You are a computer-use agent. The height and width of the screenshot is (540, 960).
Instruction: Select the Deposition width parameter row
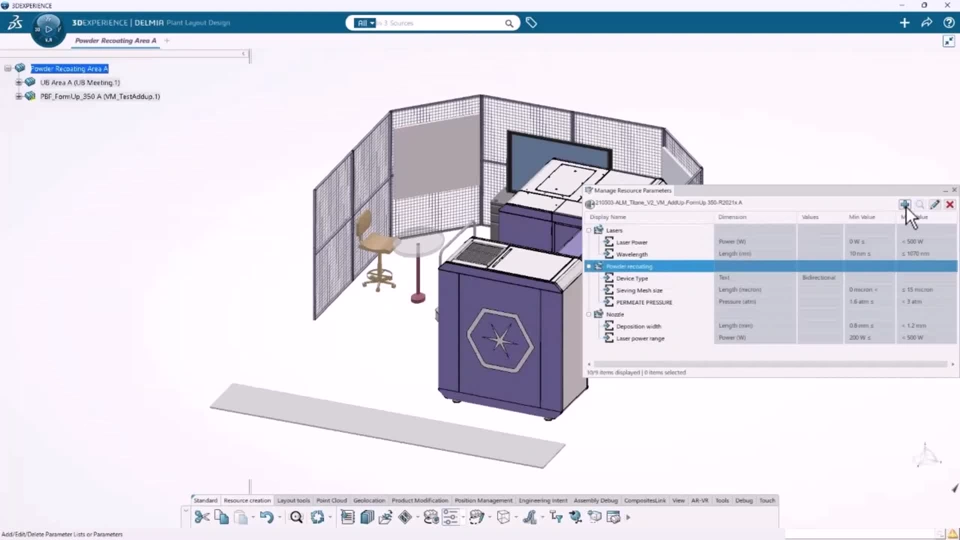pos(771,326)
